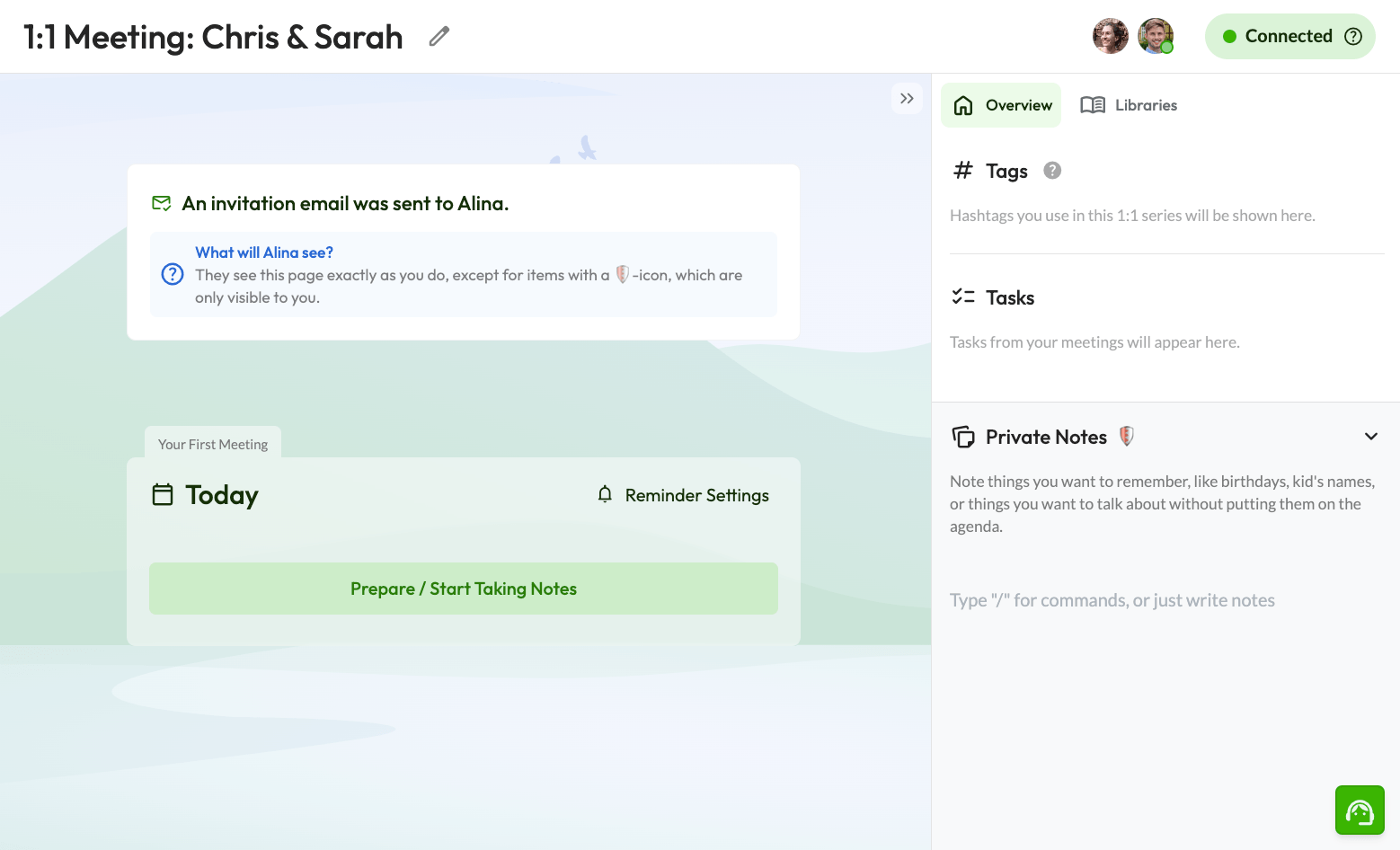The width and height of the screenshot is (1400, 850).
Task: Open the "What will Alina see?" link
Action: (263, 252)
